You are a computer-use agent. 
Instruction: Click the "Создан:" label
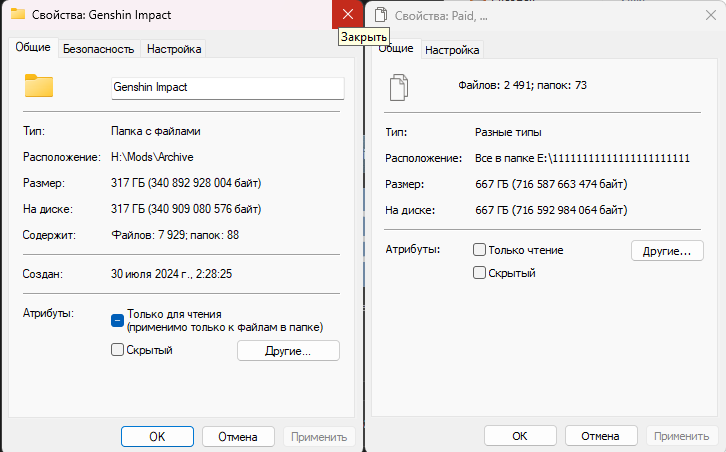(x=43, y=274)
